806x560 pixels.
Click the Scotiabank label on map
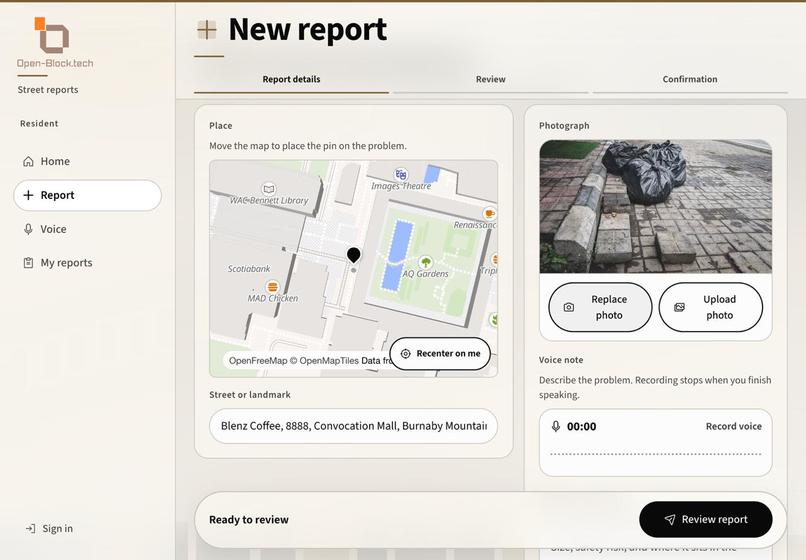(249, 269)
